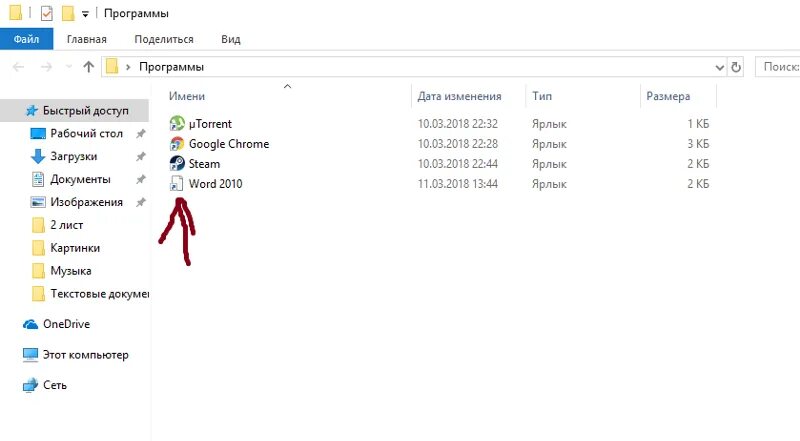Image resolution: width=800 pixels, height=441 pixels.
Task: Click the Картинки folder icon
Action: point(38,248)
